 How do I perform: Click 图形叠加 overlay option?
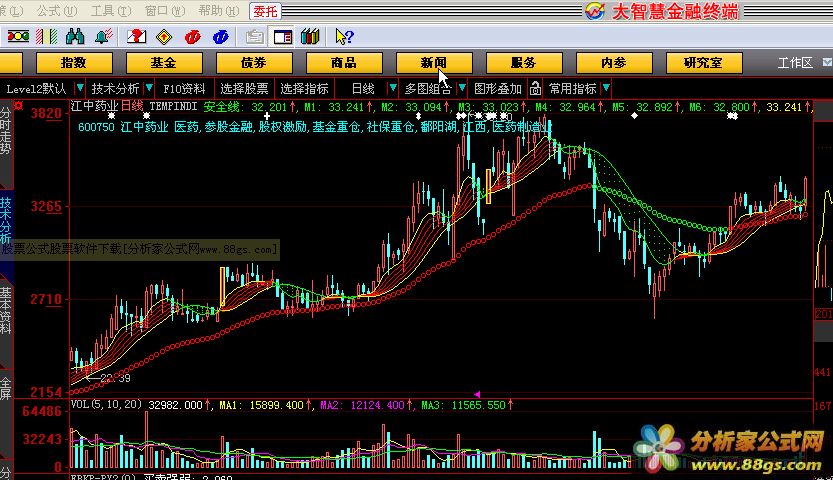498,88
